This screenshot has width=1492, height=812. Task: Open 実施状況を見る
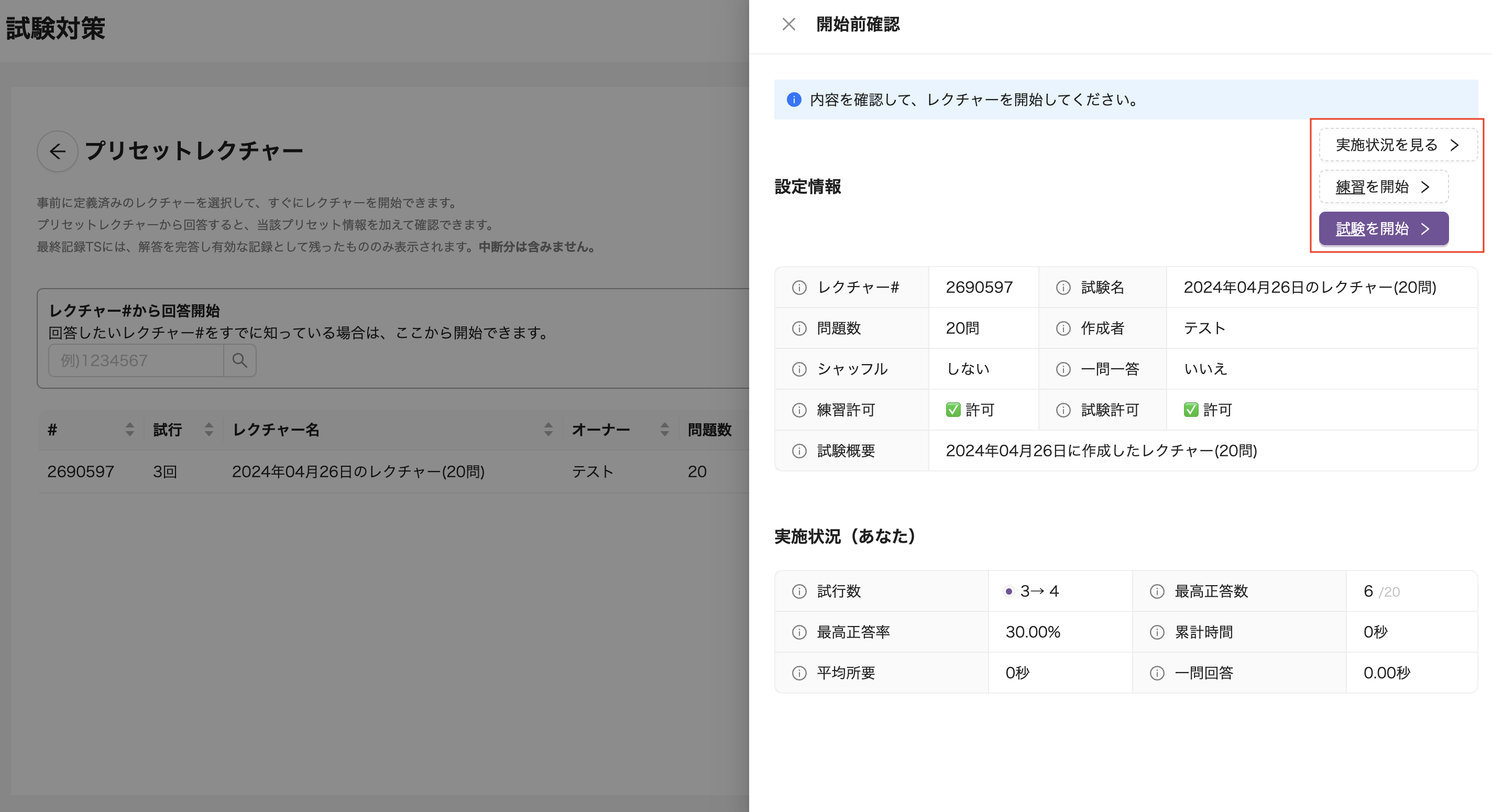click(x=1397, y=145)
